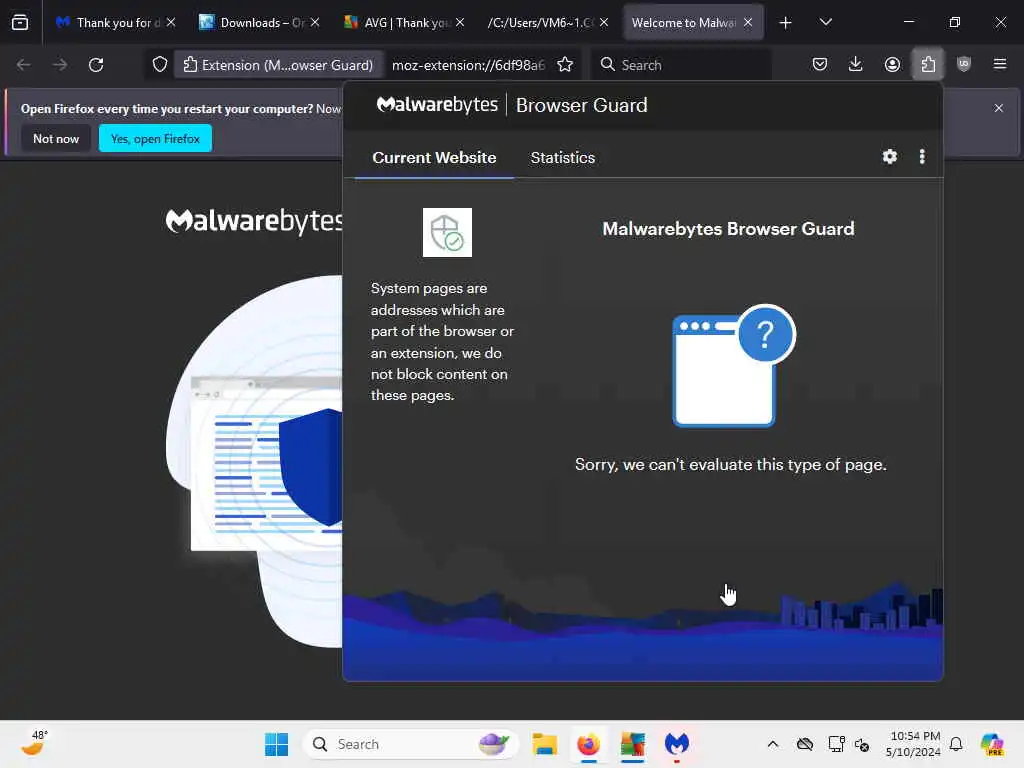
Task: Go forward to next page
Action: [x=59, y=65]
